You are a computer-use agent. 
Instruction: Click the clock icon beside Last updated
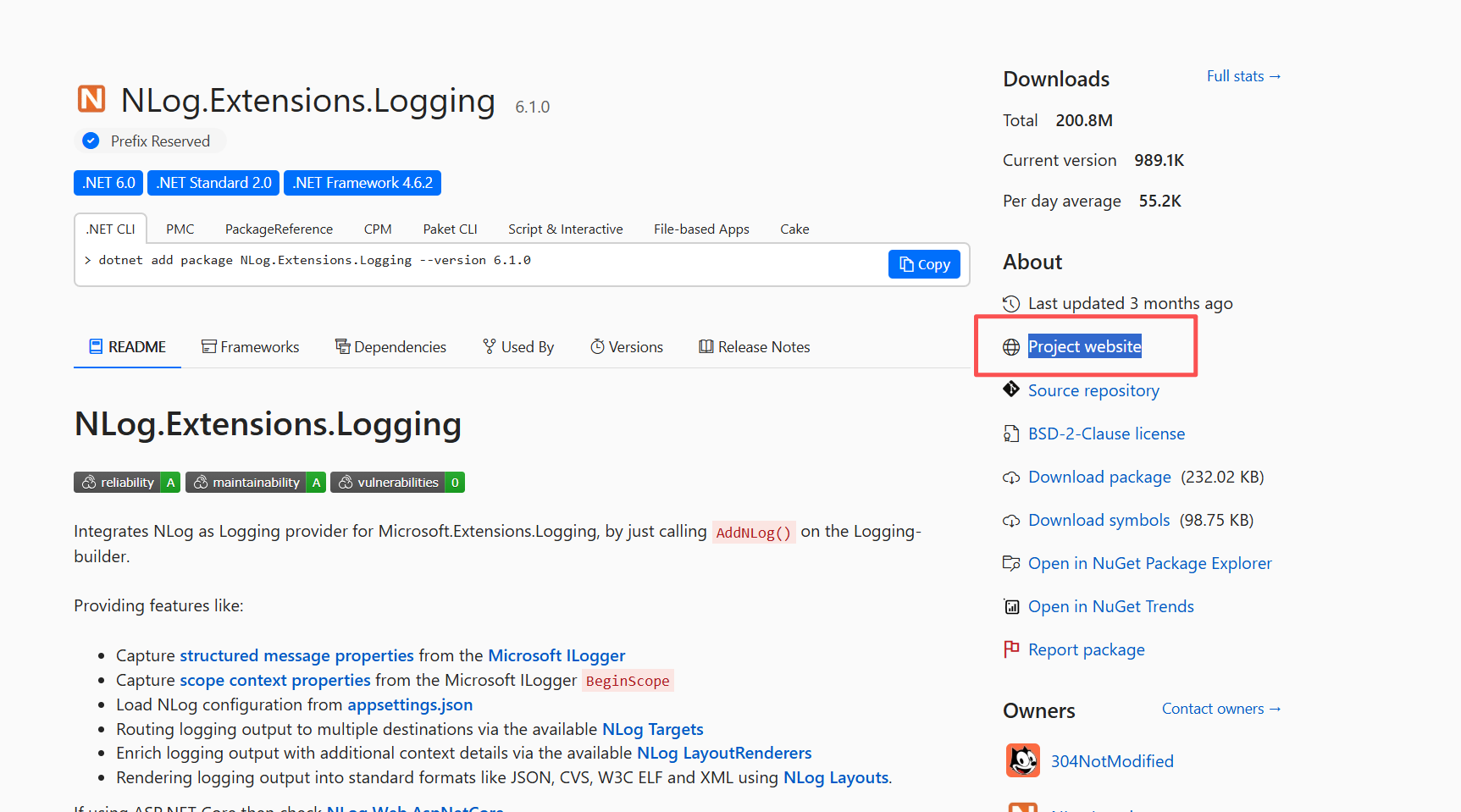pyautogui.click(x=1011, y=303)
